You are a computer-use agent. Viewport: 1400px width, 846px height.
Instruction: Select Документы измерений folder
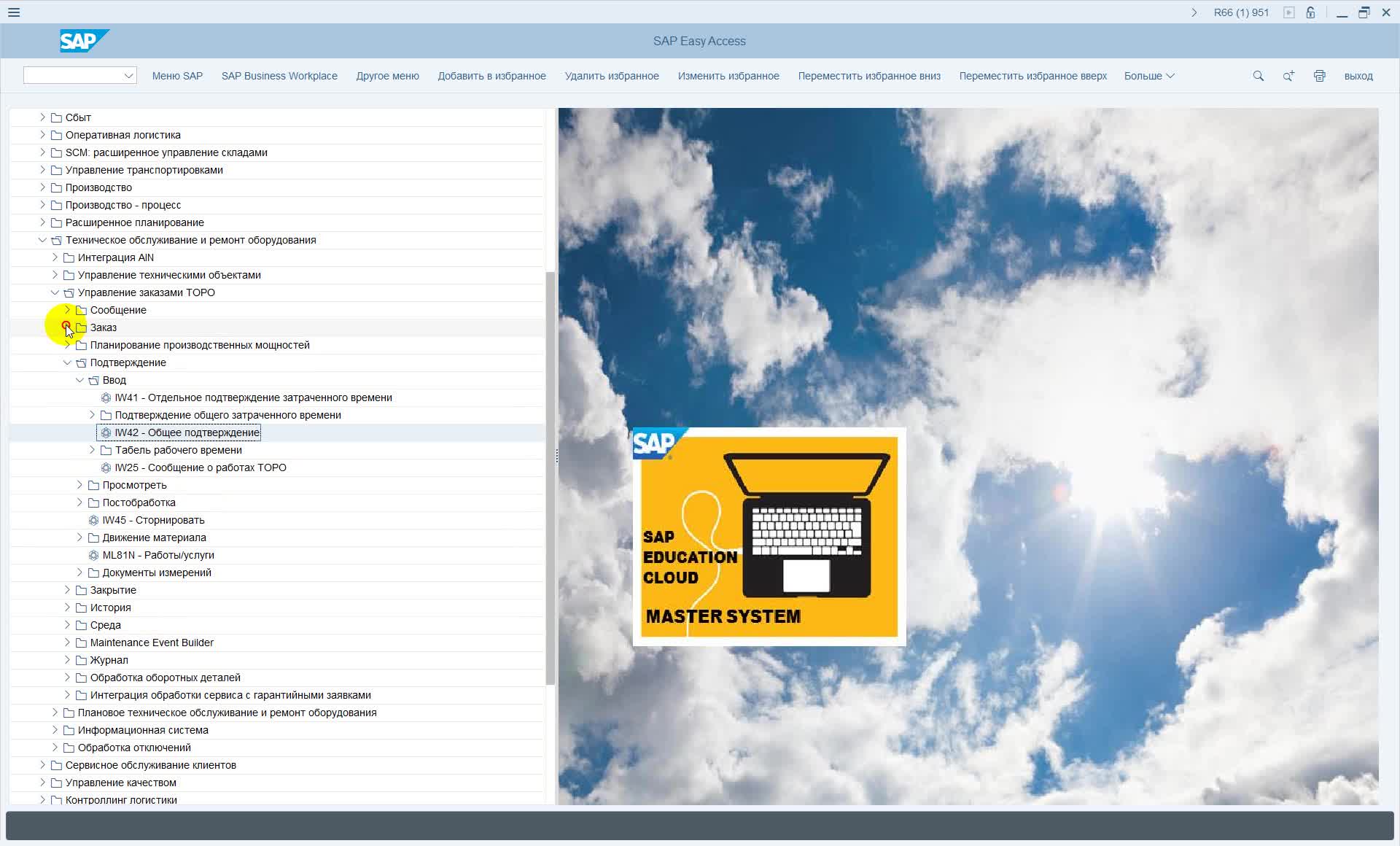(x=157, y=573)
